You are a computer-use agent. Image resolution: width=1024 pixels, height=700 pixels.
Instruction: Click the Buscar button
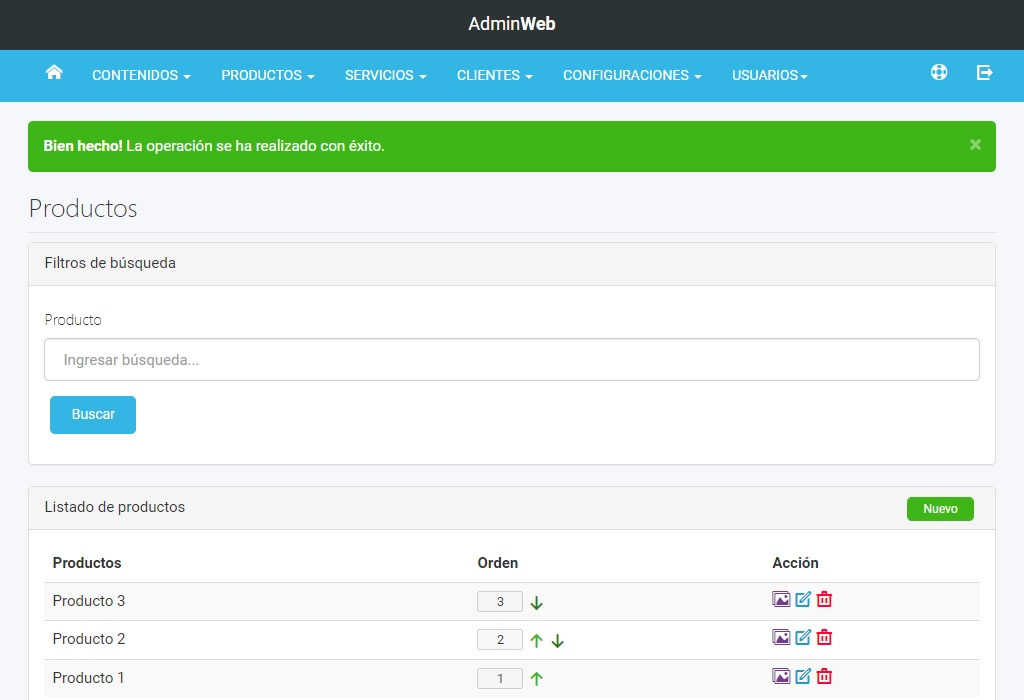tap(92, 414)
